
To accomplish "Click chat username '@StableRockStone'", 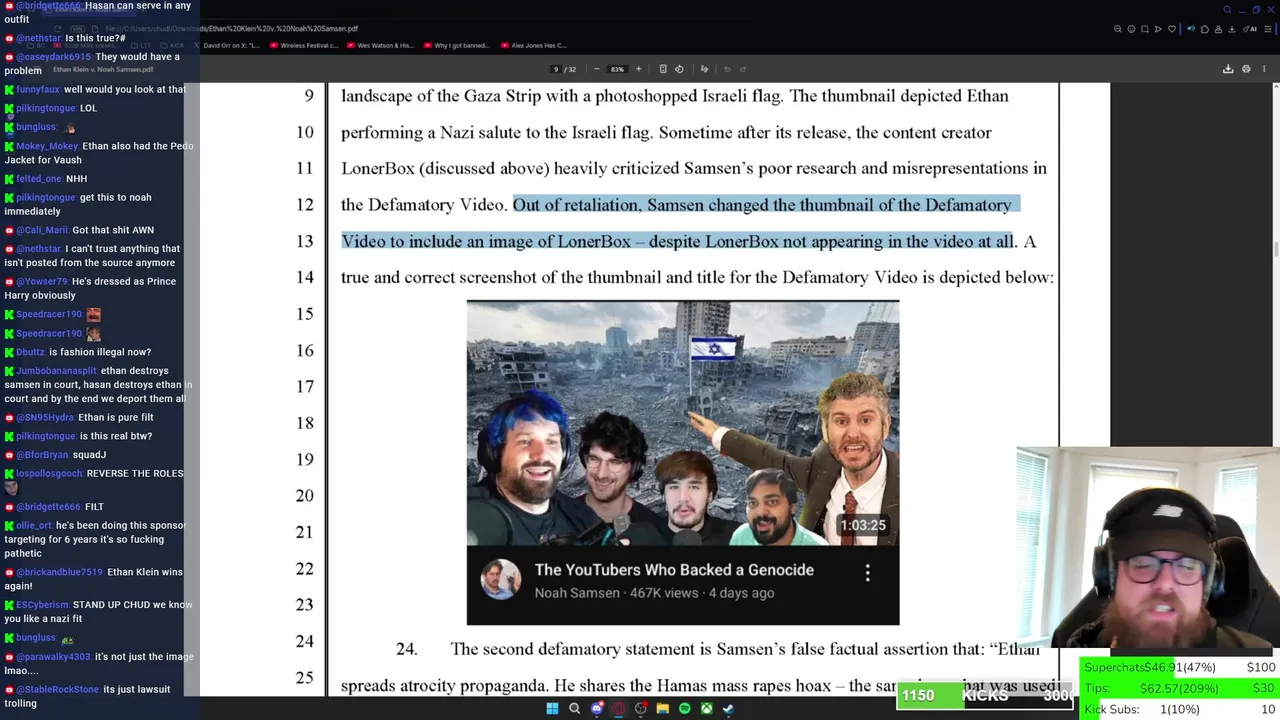I will pos(58,689).
